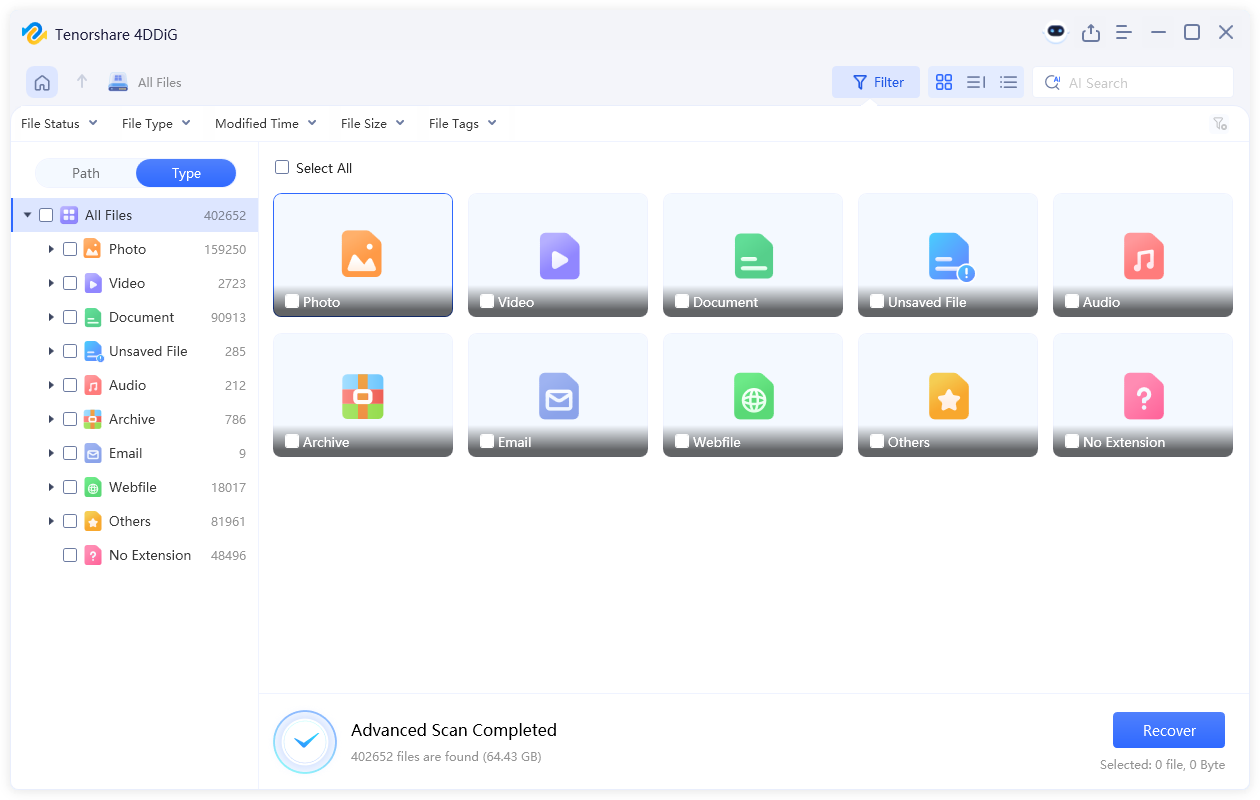
Task: Click the Home navigation icon
Action: point(41,81)
